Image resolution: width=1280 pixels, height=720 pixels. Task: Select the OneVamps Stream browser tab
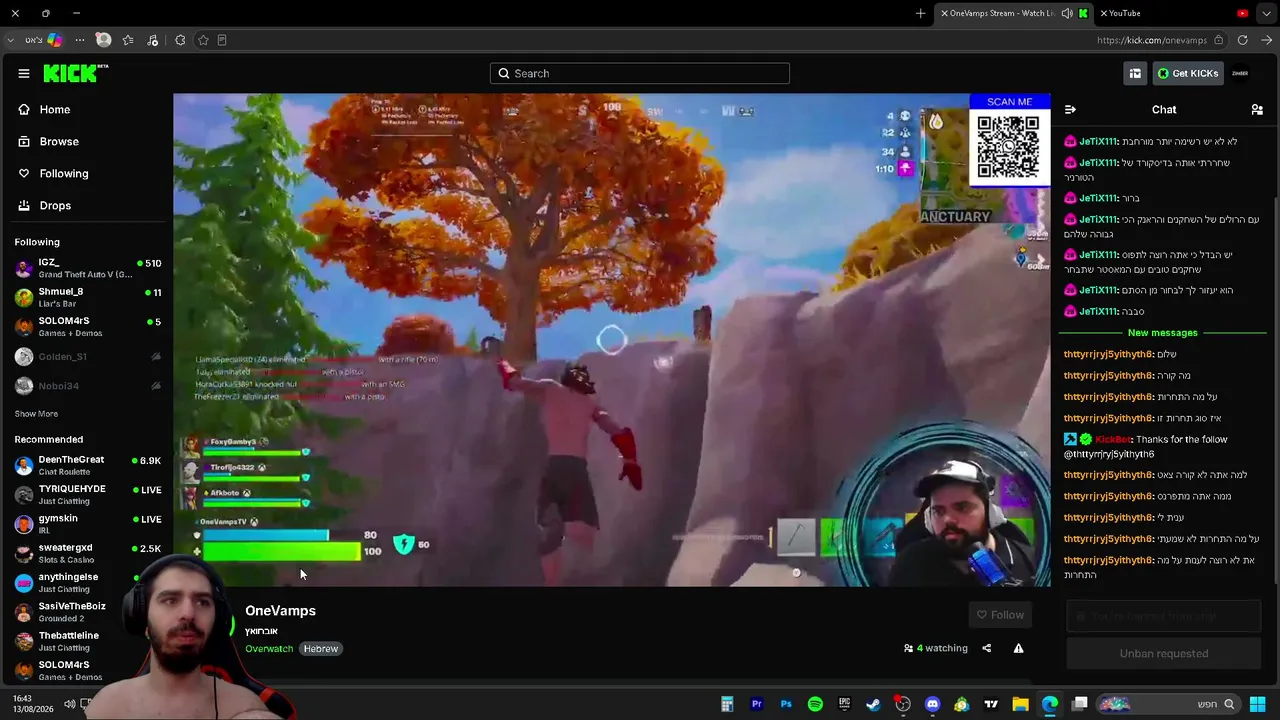coord(1012,13)
